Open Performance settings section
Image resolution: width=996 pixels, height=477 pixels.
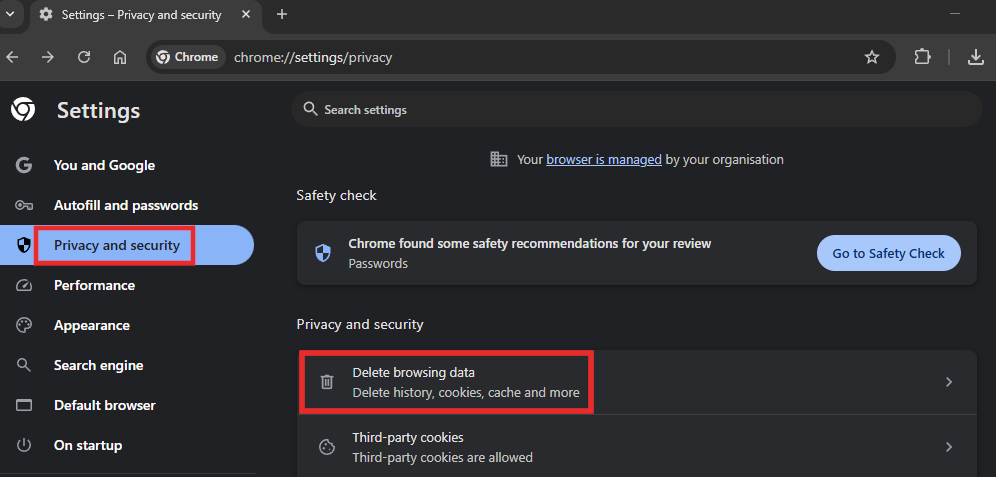(x=127, y=285)
